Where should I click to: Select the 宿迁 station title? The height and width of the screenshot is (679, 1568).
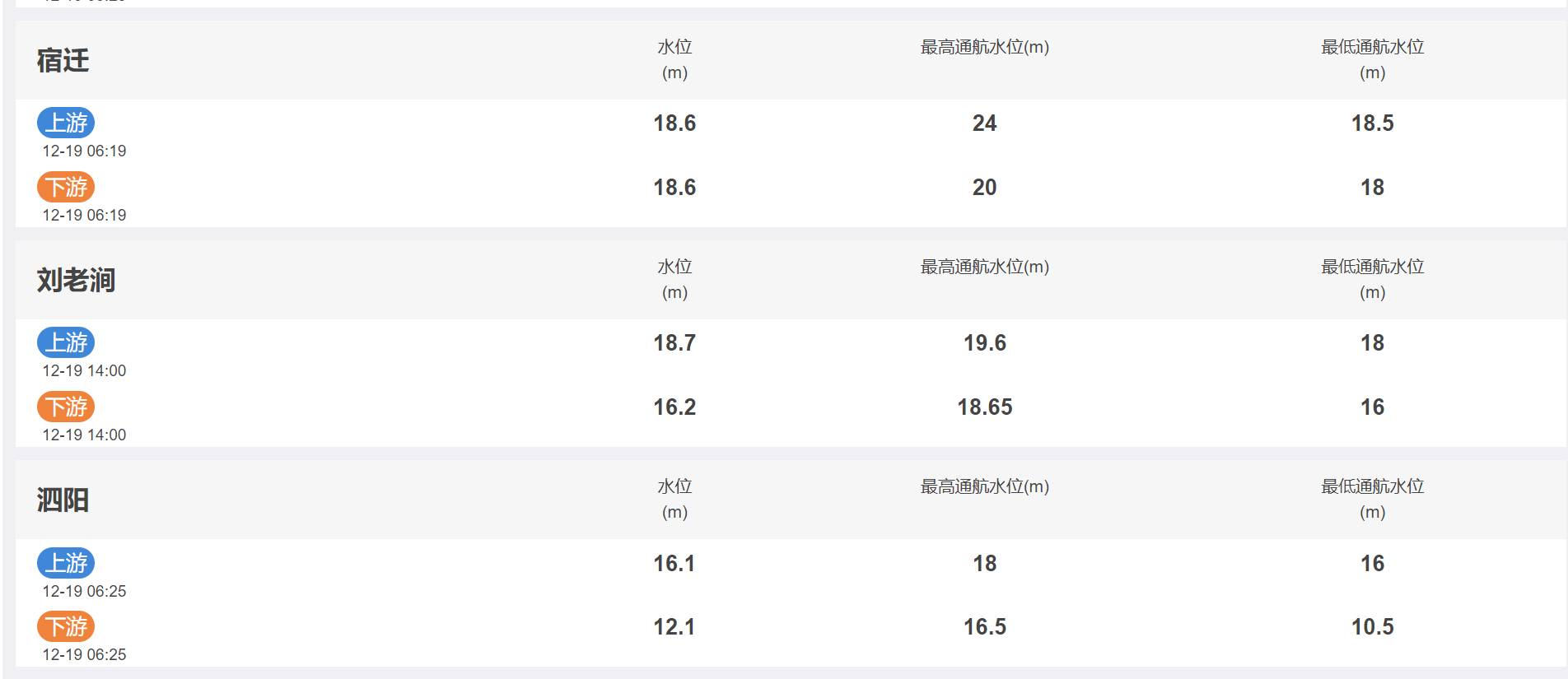63,60
